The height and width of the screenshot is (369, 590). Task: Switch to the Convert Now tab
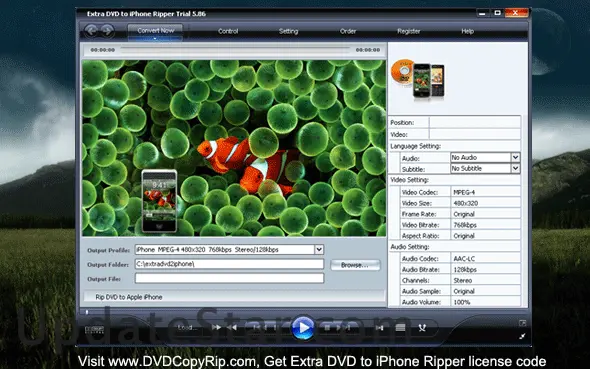point(155,31)
